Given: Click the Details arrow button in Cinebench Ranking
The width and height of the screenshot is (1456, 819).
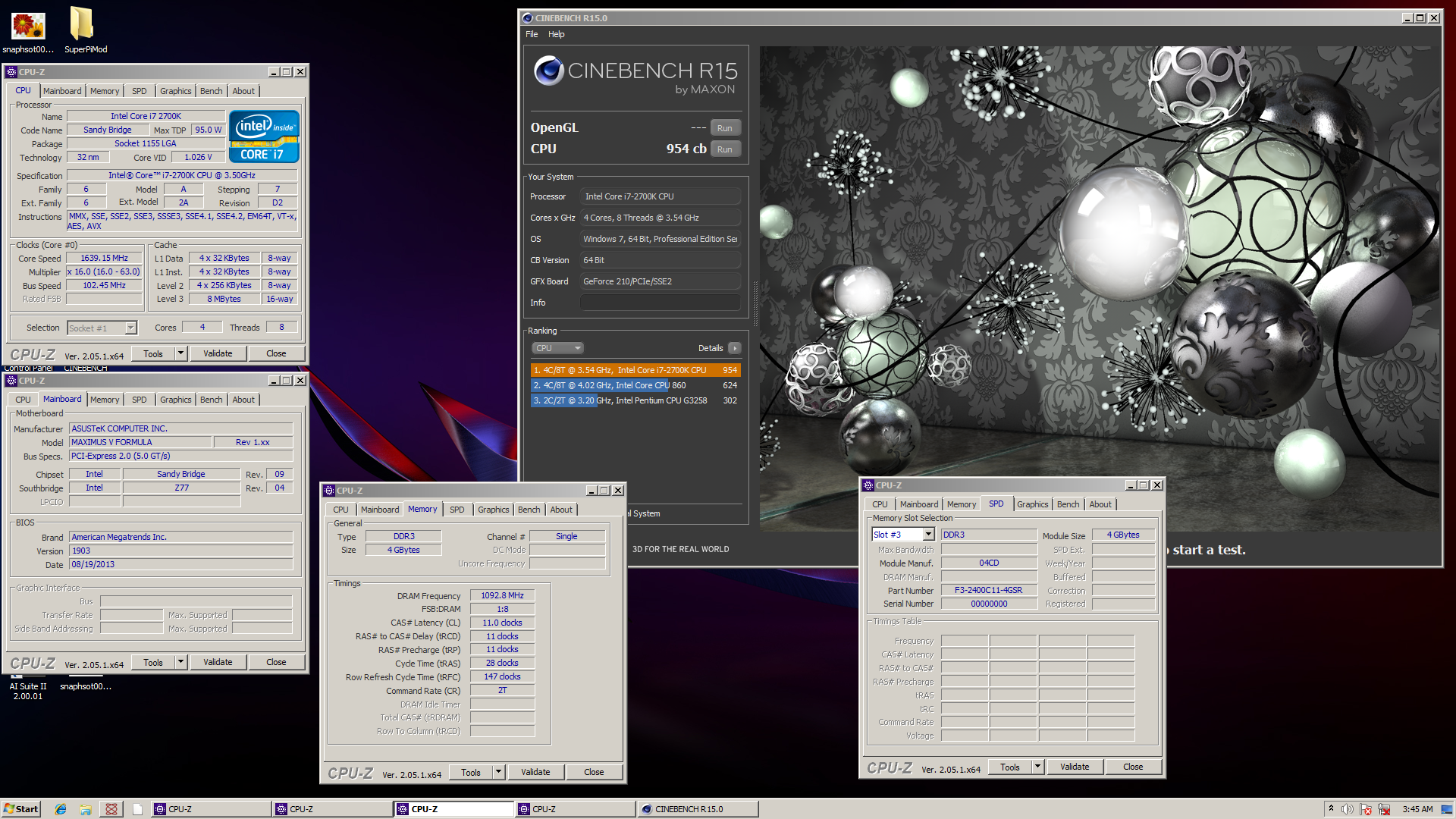Looking at the screenshot, I should click(734, 348).
